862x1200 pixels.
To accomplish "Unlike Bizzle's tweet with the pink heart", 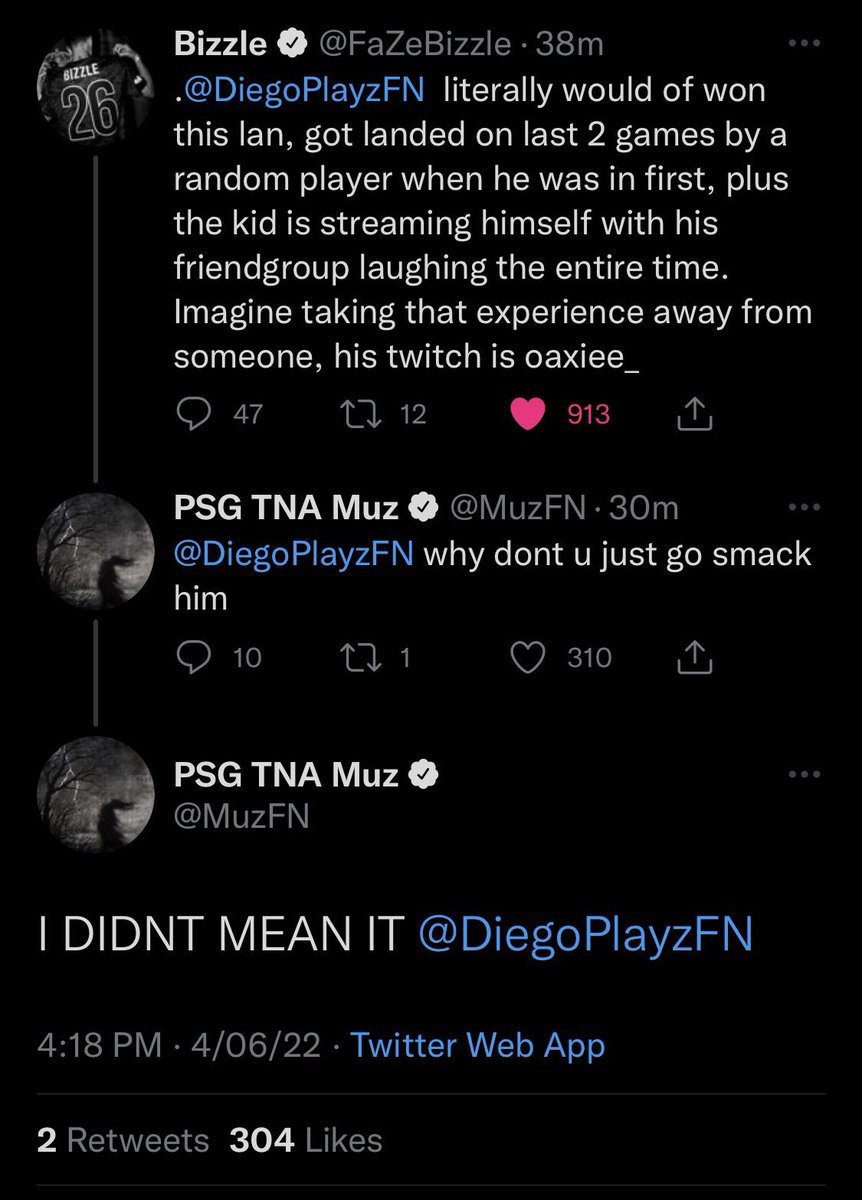I will tap(548, 414).
